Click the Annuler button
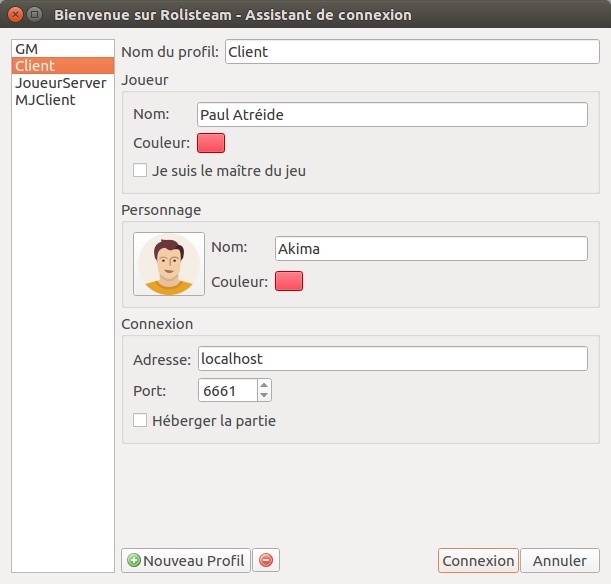The image size is (611, 584). pyautogui.click(x=559, y=561)
